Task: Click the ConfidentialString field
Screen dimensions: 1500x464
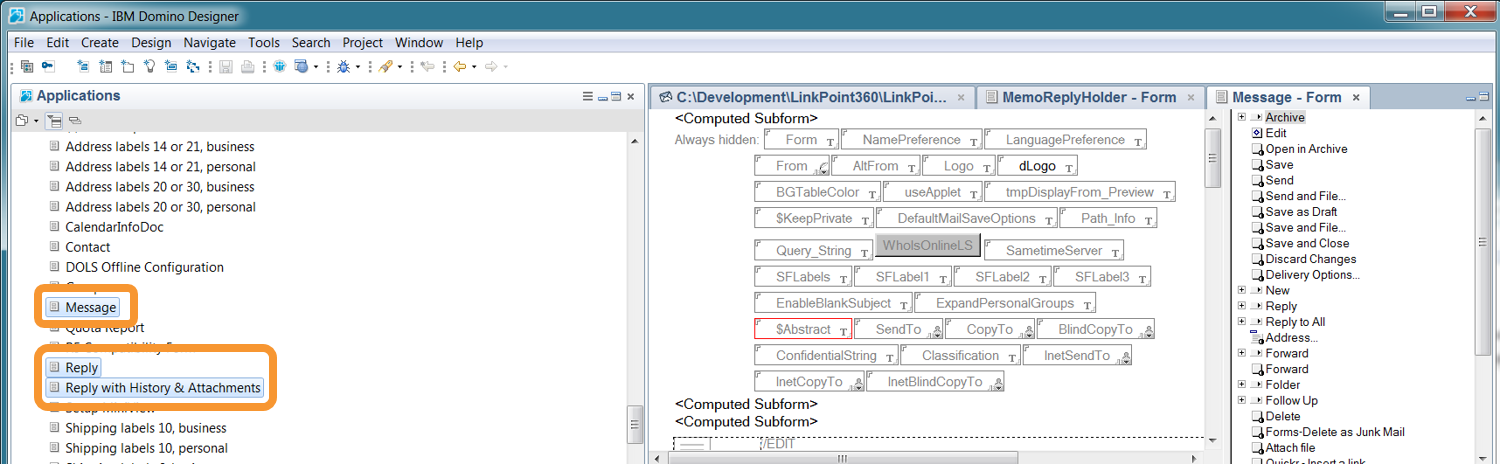Action: point(827,355)
